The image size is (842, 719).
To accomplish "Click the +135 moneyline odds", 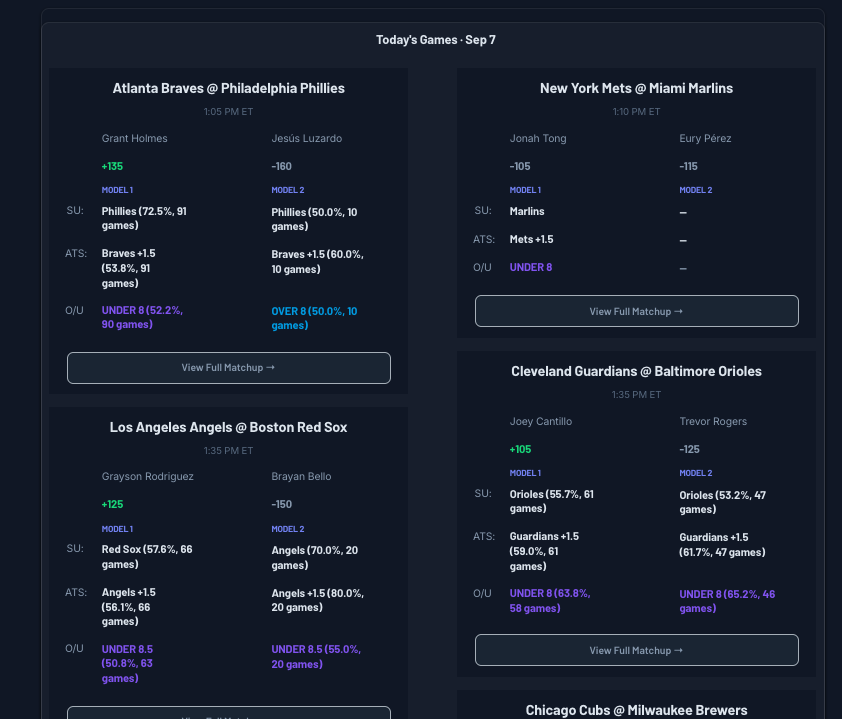I will click(112, 166).
